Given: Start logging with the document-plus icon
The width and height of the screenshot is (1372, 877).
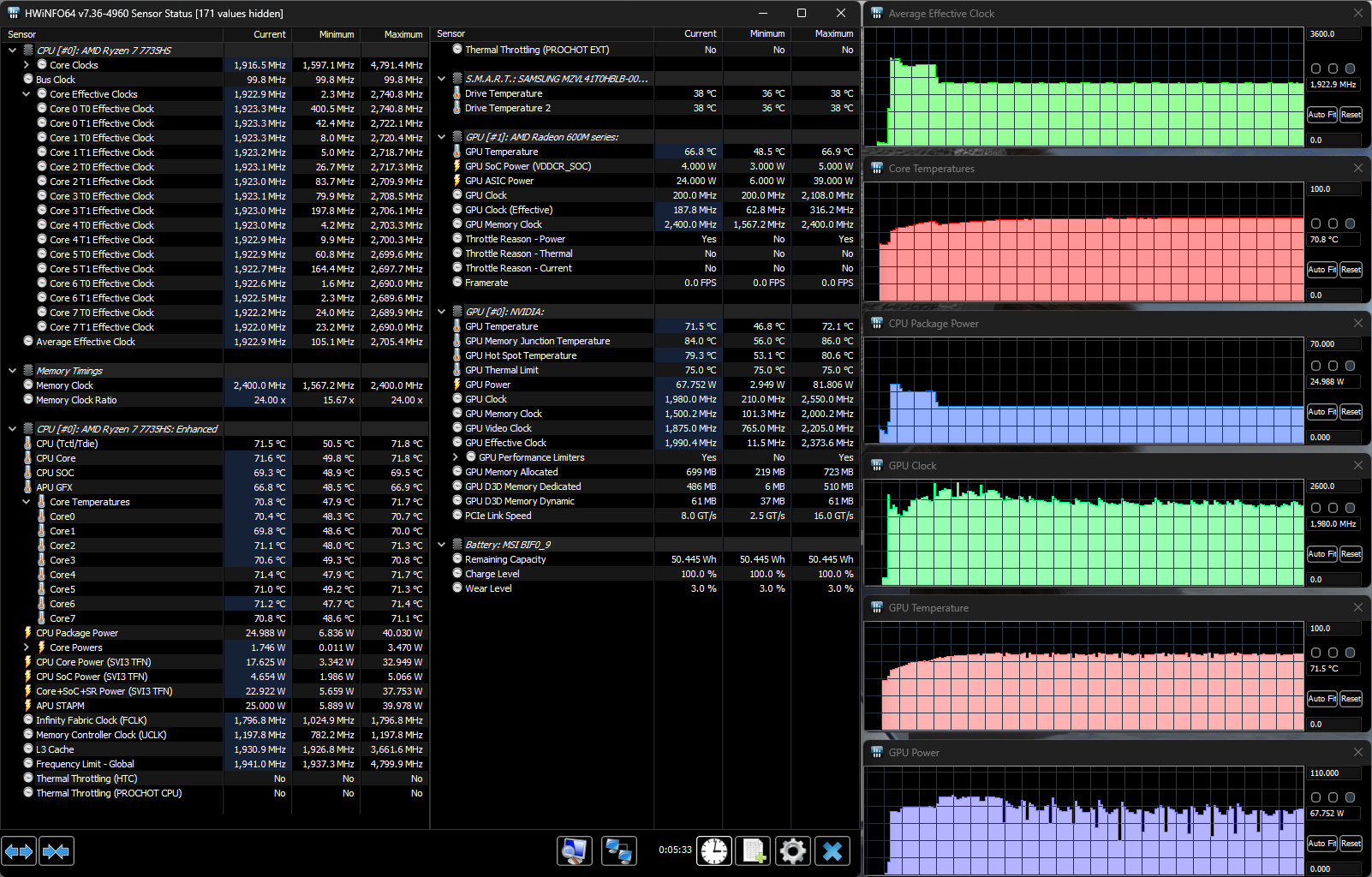Looking at the screenshot, I should pos(754,851).
